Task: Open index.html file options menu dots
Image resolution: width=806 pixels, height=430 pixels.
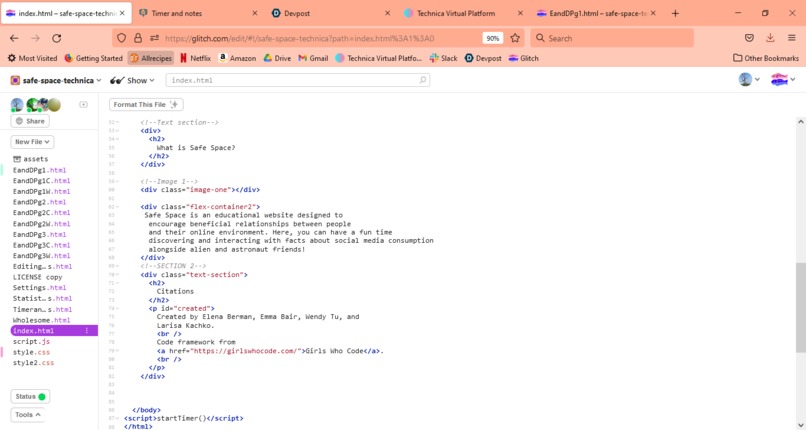Action: coord(86,331)
